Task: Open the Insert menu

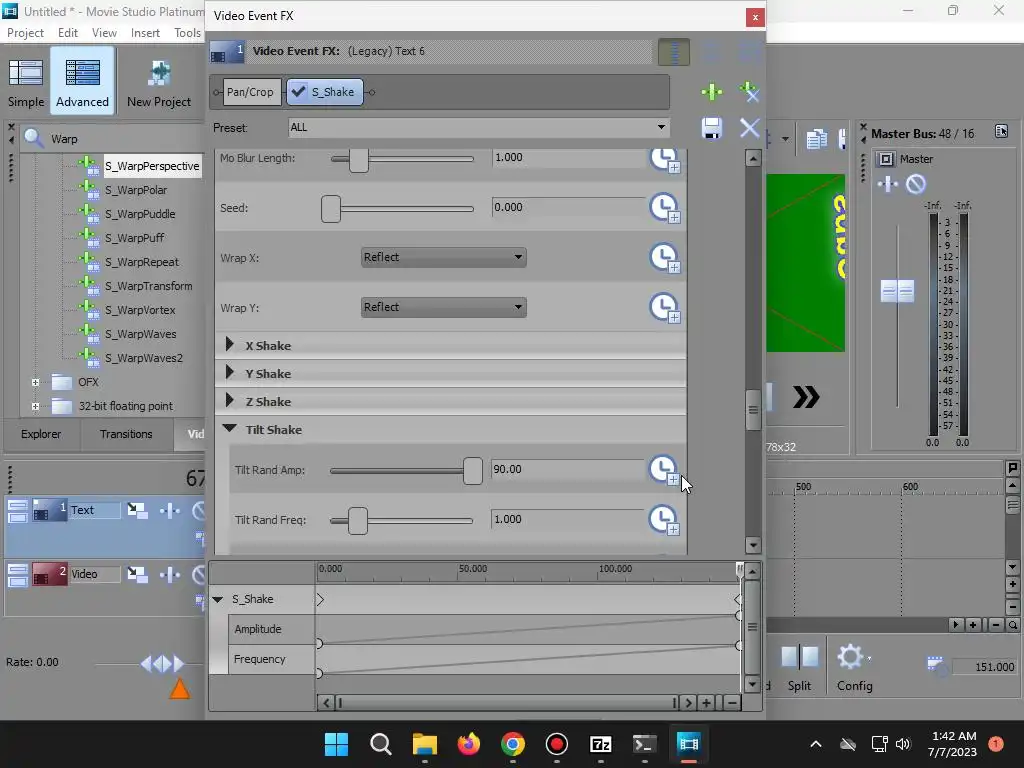Action: 145,33
